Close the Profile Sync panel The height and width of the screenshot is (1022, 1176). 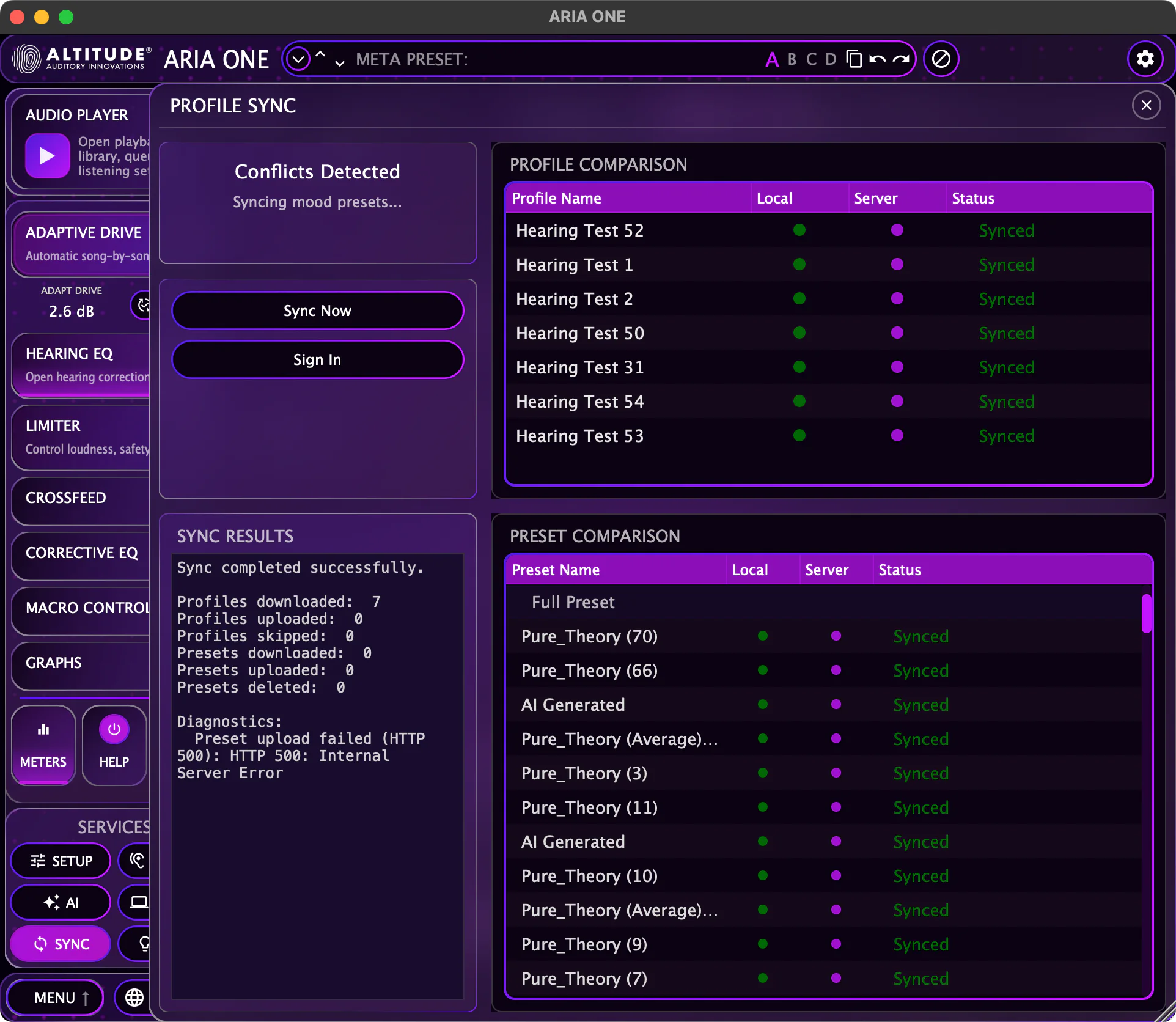1146,105
